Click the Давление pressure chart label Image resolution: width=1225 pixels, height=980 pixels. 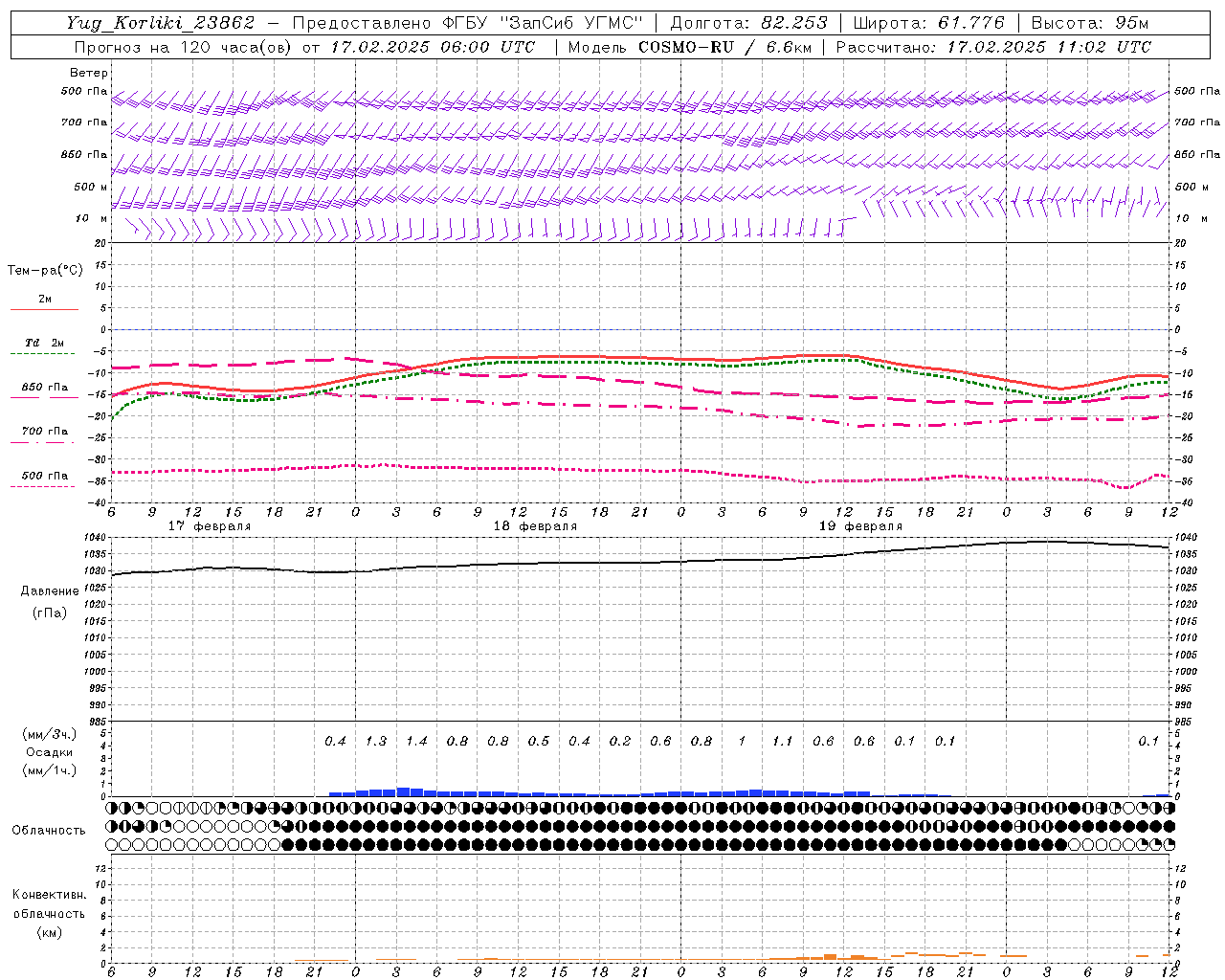[x=50, y=591]
